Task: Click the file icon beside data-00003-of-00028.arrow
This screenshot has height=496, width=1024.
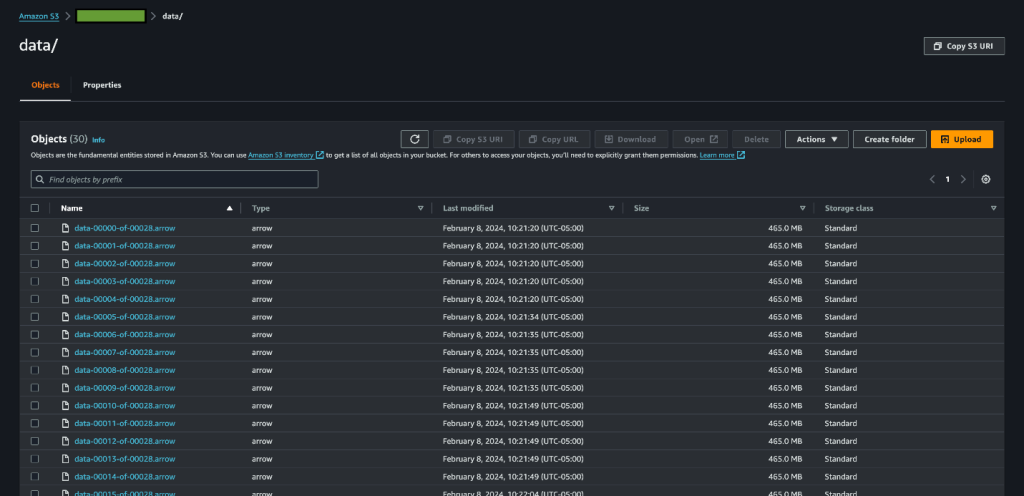Action: pyautogui.click(x=66, y=281)
